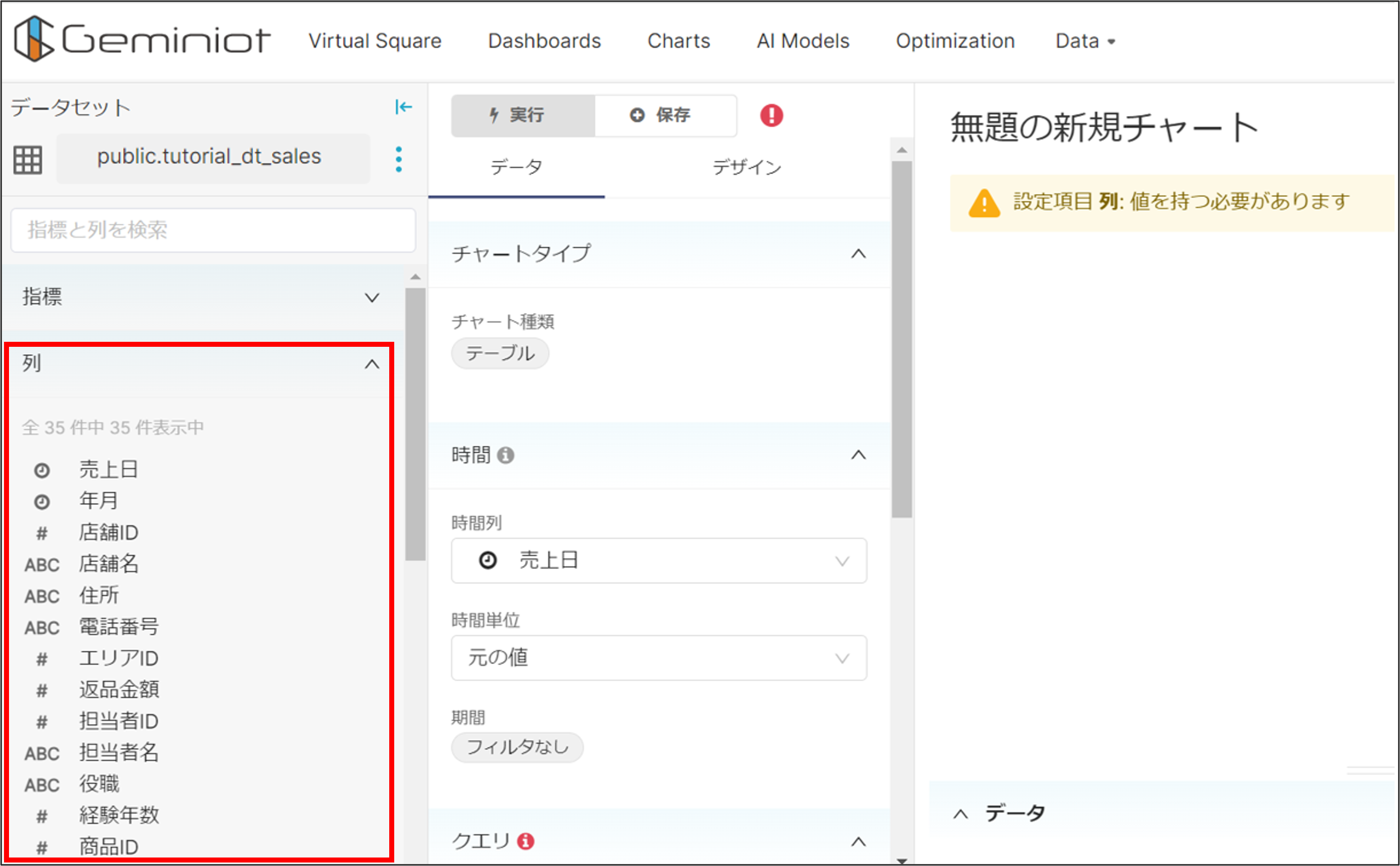This screenshot has width=1400, height=866.
Task: Click the ABC type icon beside 担当者名
Action: pyautogui.click(x=42, y=754)
